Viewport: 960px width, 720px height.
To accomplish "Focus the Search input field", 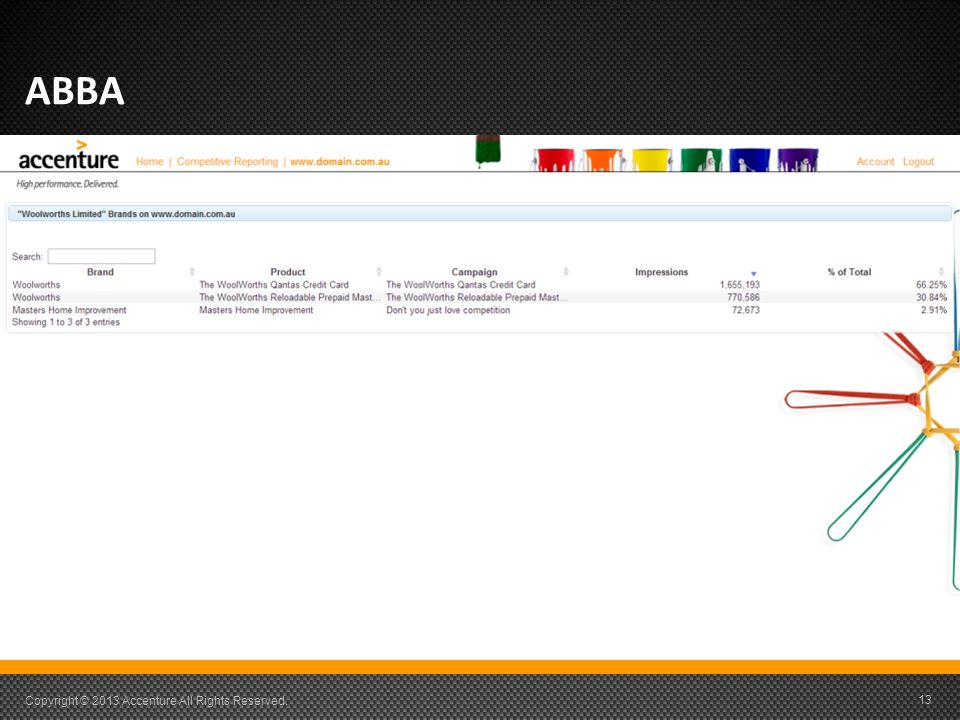I will click(x=102, y=256).
